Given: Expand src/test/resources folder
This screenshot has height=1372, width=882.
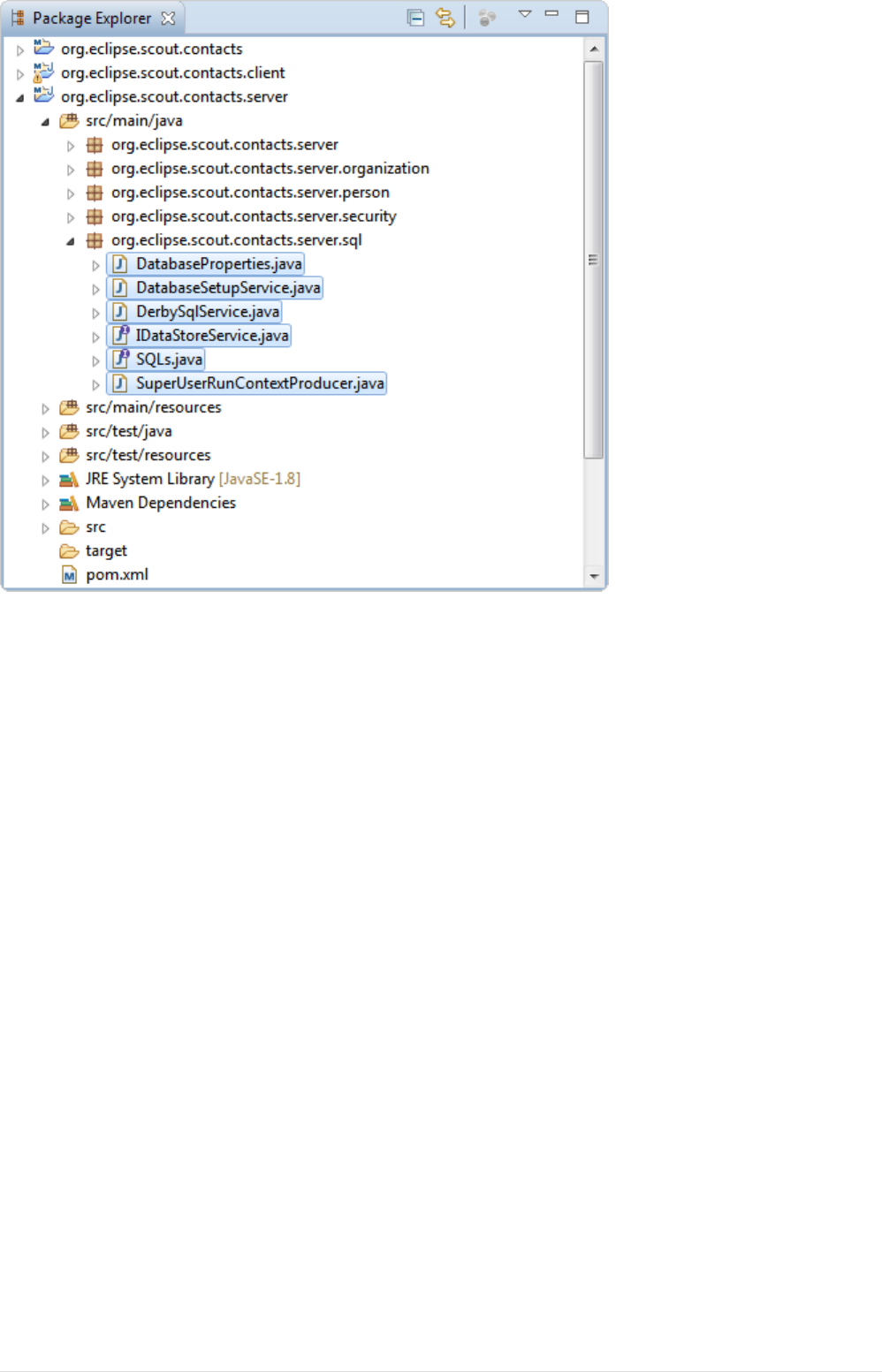Looking at the screenshot, I should (x=45, y=456).
